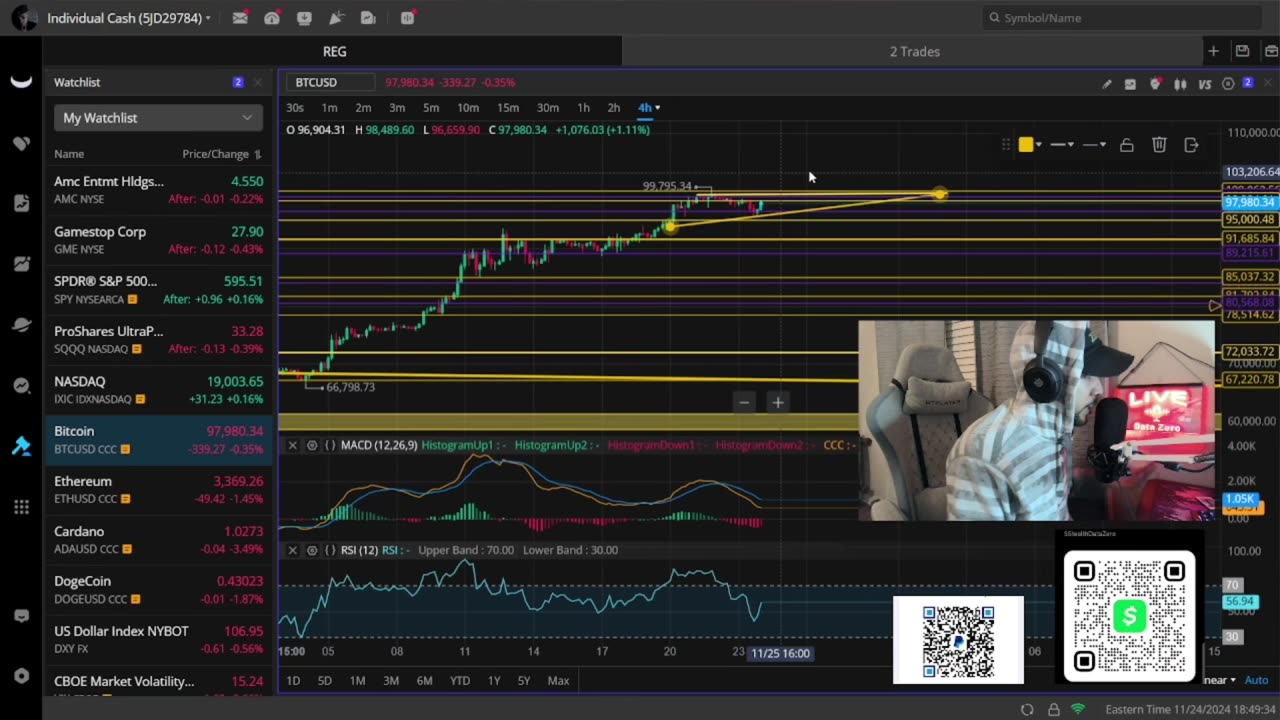Screen dimensions: 1280x720
Task: Click the audio waveform icon in header
Action: coord(407,18)
